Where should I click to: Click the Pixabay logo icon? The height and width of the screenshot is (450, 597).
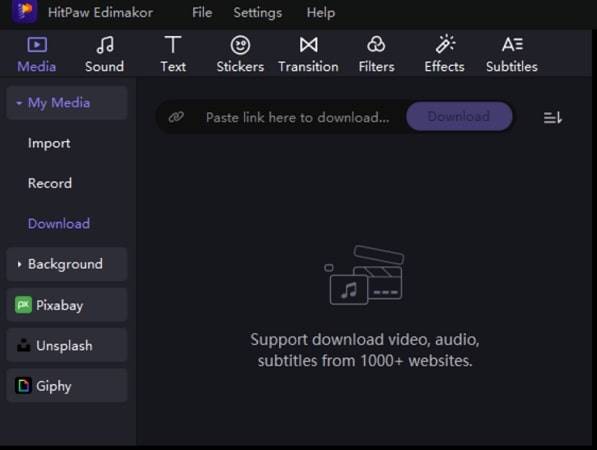(23, 305)
